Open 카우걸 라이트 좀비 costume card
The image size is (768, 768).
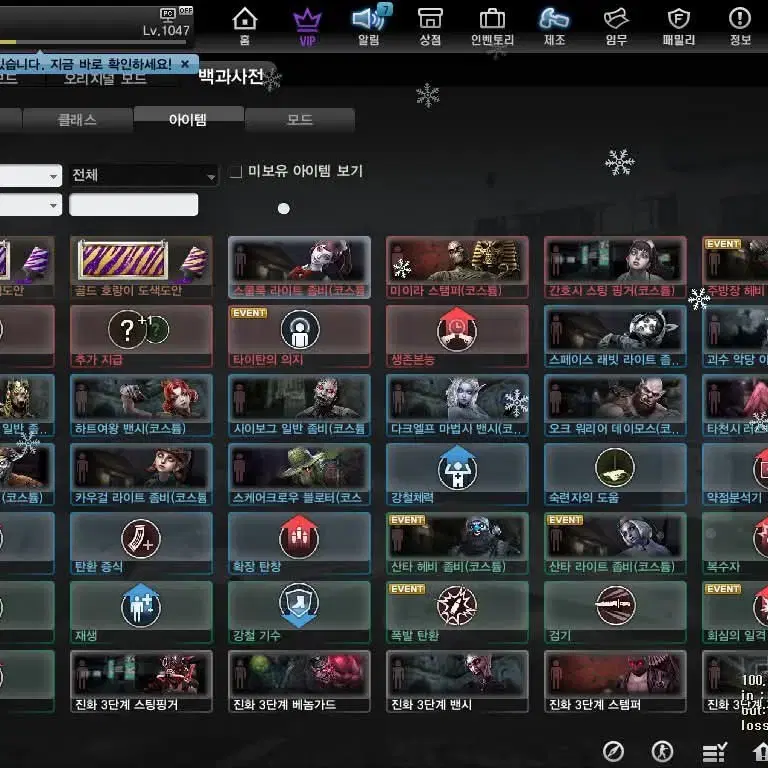141,474
